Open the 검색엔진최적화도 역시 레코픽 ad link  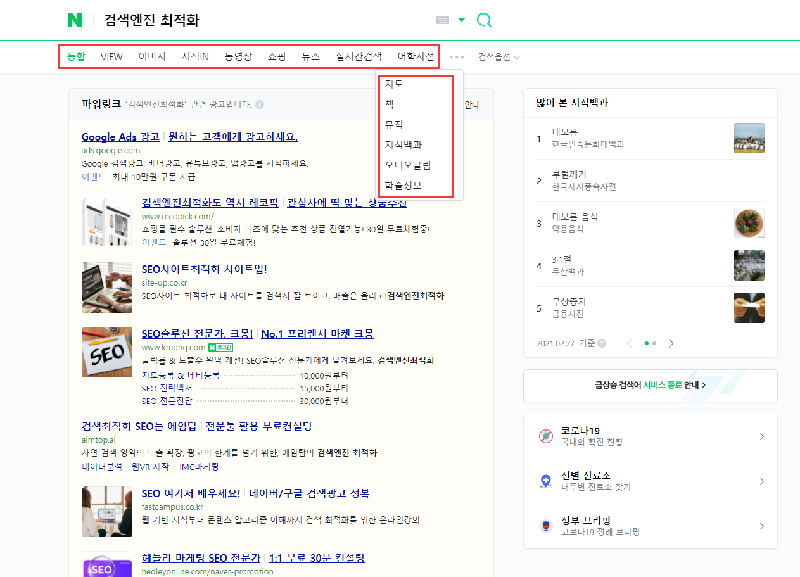210,203
